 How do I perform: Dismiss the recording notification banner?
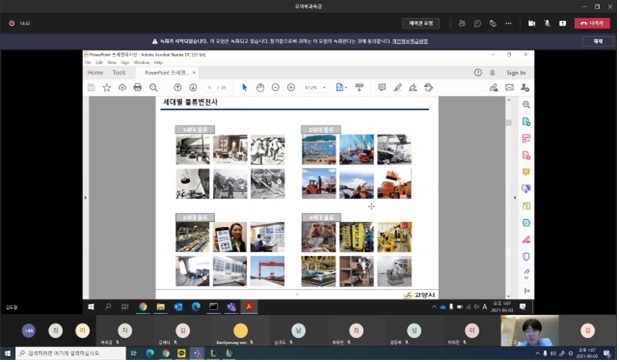(x=598, y=41)
